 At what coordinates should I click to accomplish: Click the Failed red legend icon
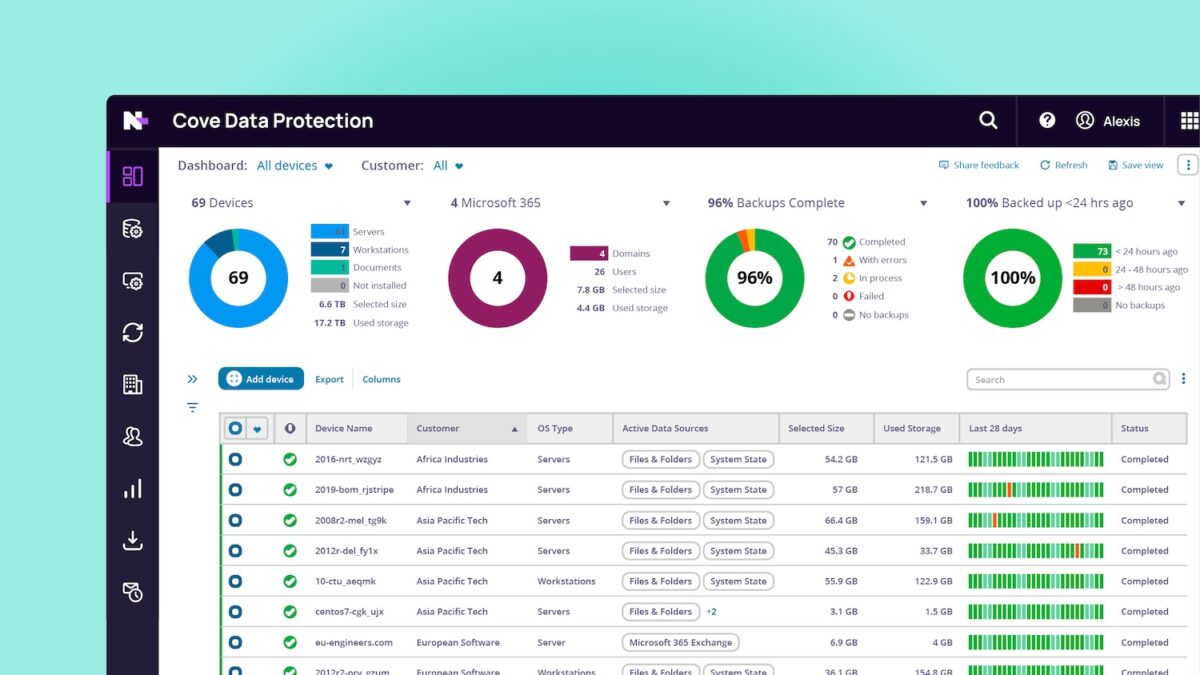coord(849,296)
